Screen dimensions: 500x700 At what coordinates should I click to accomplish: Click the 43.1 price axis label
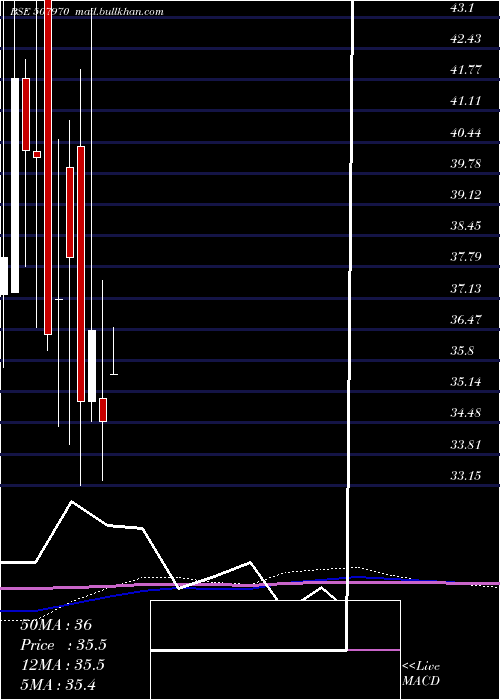[464, 8]
